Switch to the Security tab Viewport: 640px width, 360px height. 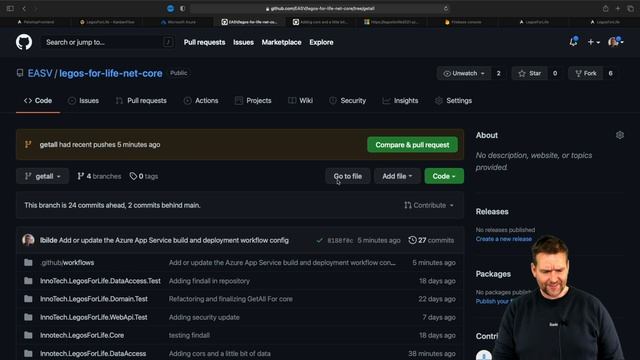point(347,101)
